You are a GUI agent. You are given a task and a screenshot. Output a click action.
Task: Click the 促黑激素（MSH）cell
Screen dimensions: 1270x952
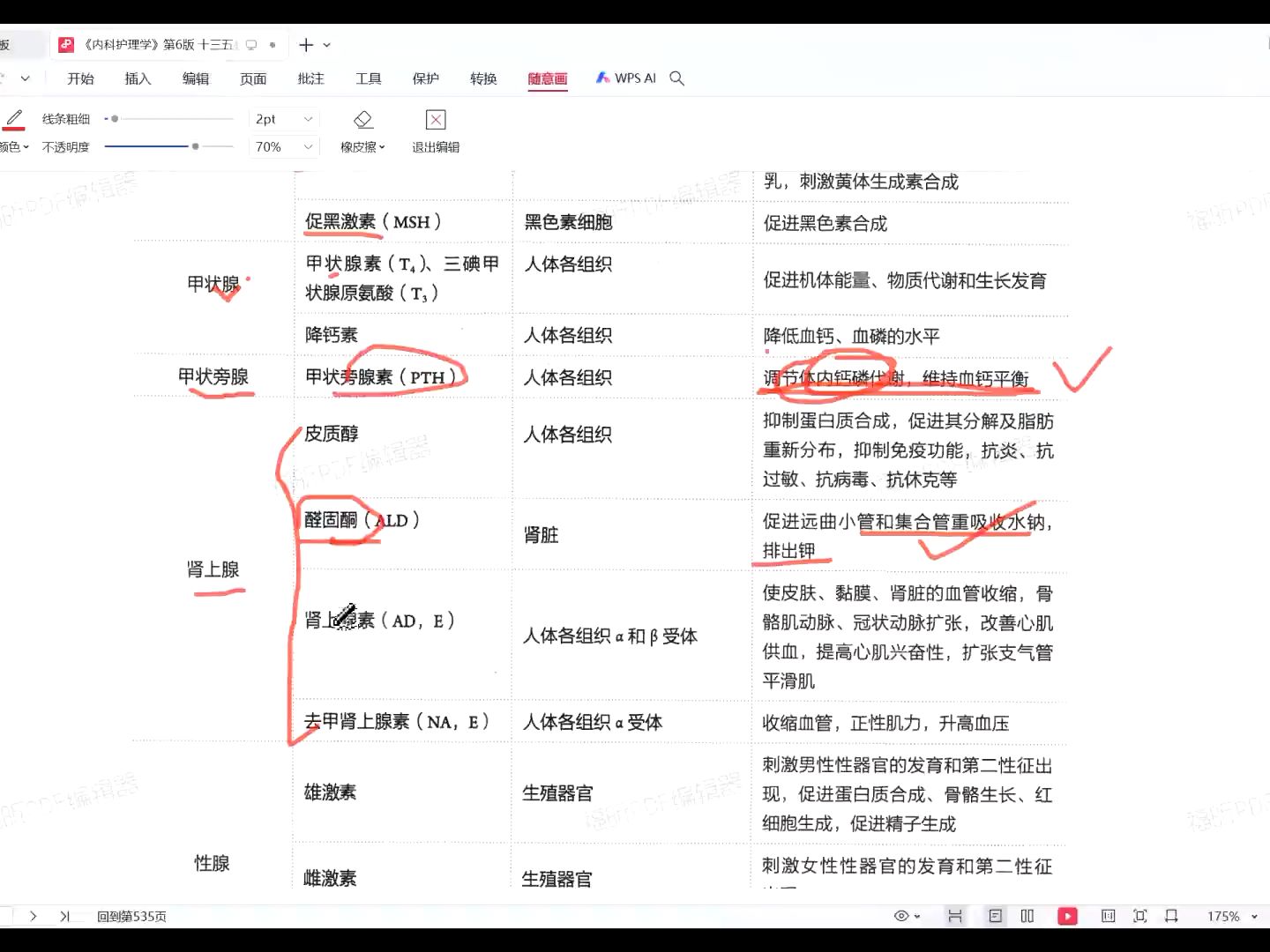[373, 222]
